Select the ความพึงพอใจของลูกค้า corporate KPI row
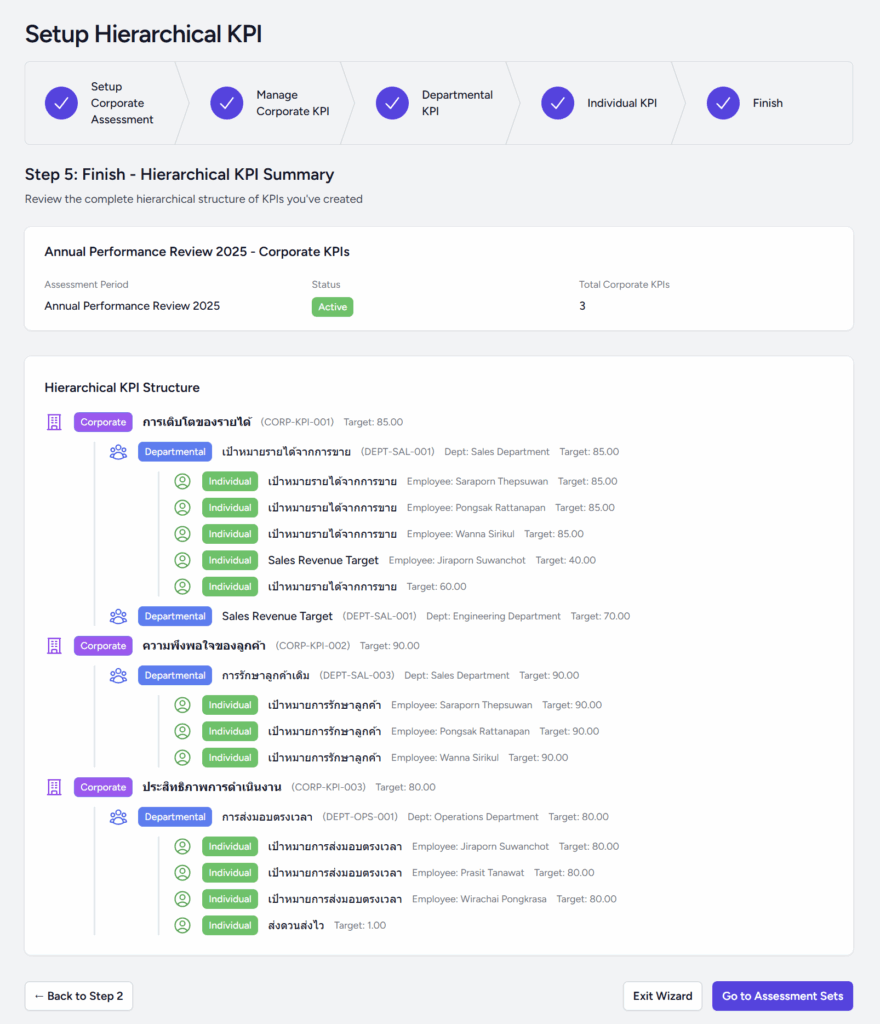 203,646
